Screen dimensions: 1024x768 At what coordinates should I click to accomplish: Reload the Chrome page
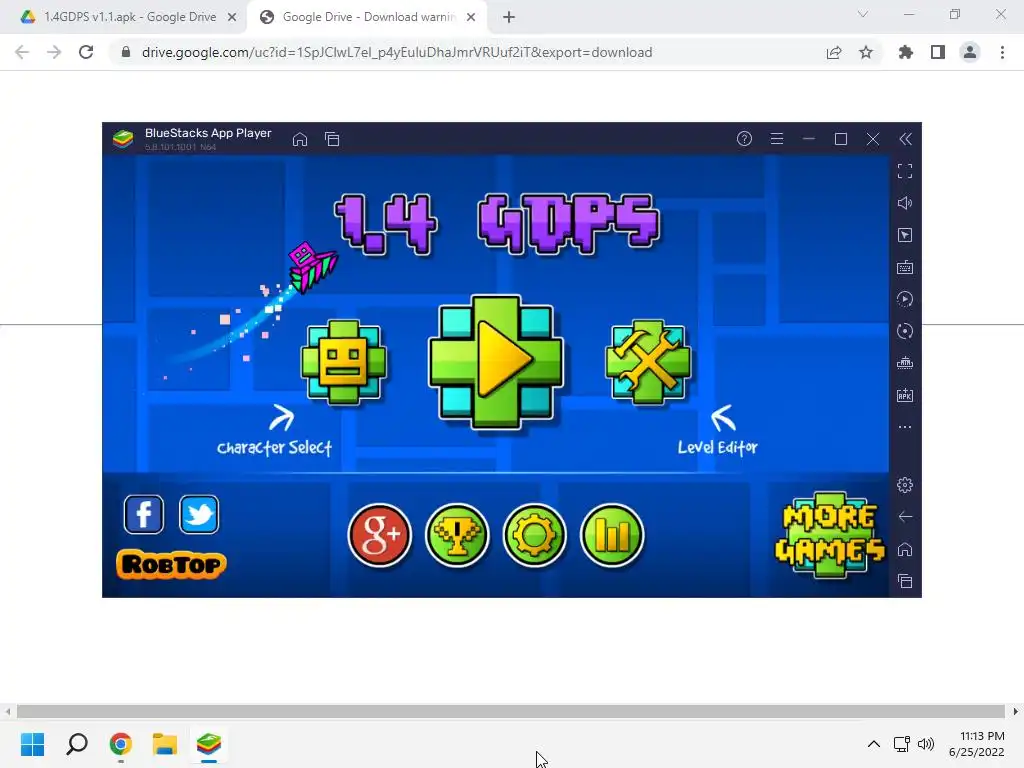[86, 52]
